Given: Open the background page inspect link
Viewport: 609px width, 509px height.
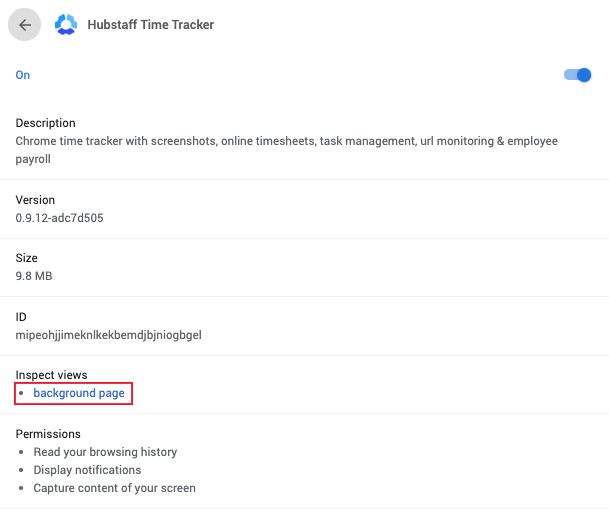Looking at the screenshot, I should click(x=79, y=393).
